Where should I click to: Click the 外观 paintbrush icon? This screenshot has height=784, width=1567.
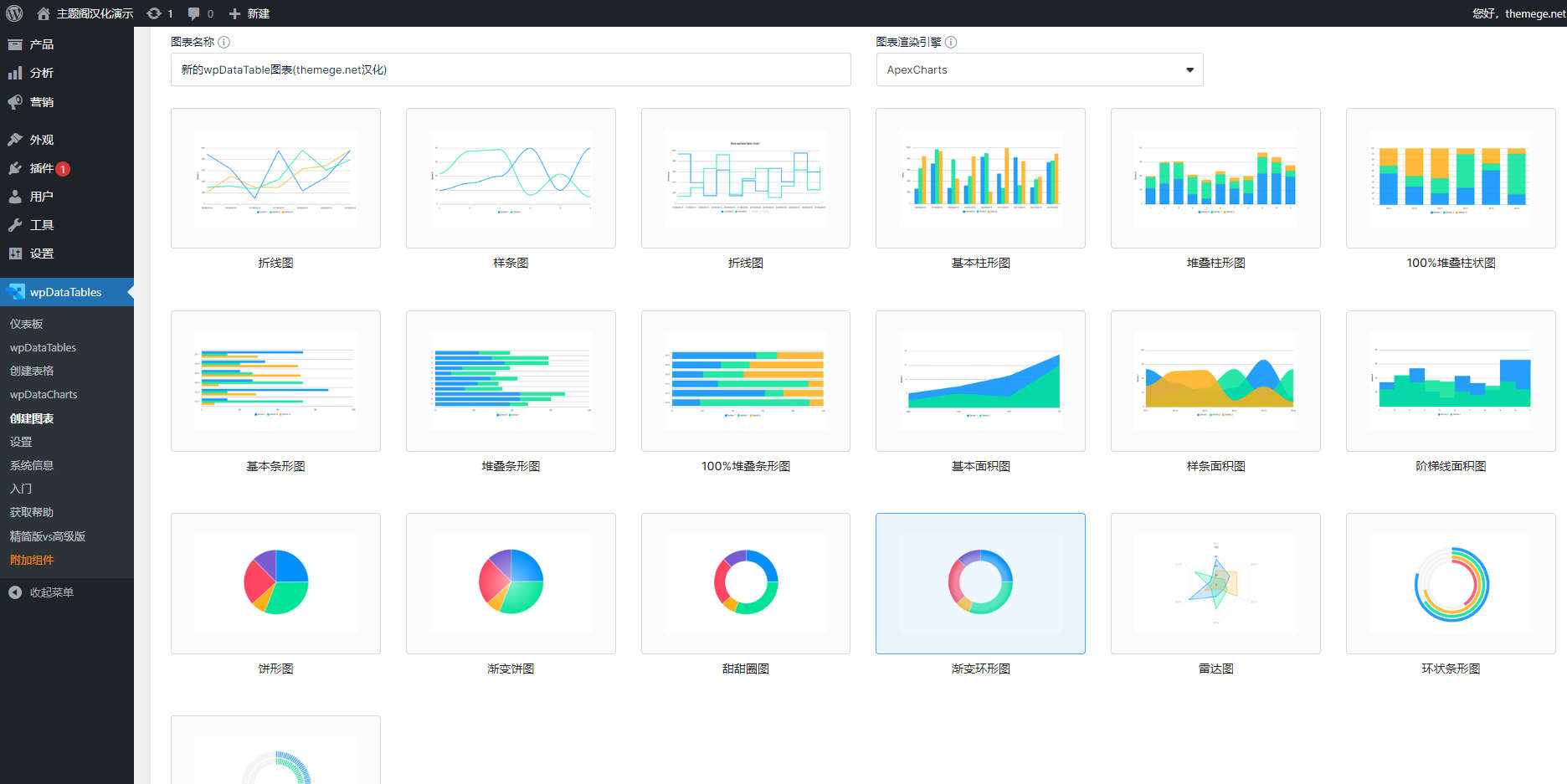pyautogui.click(x=15, y=140)
